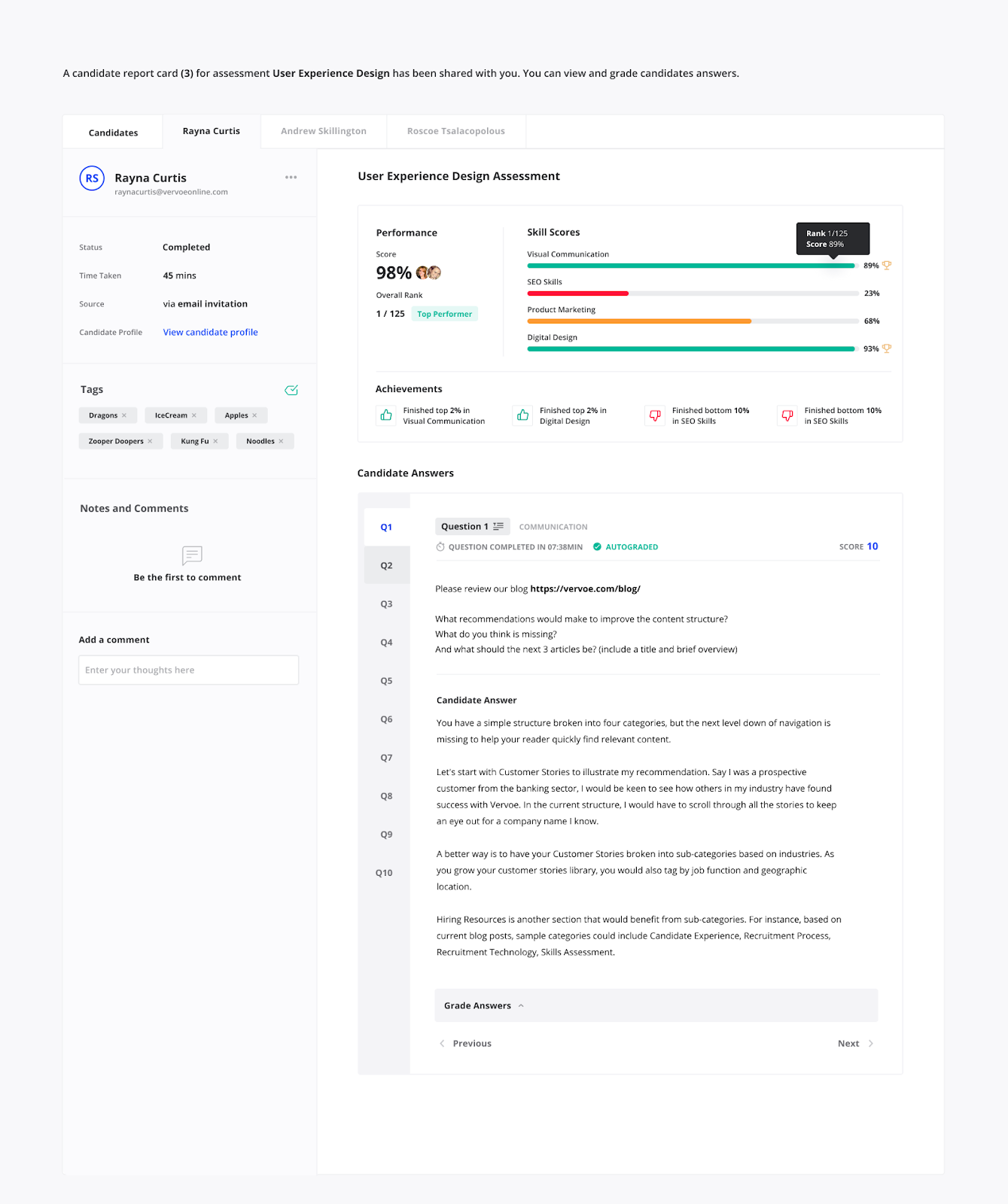Click the first thumbs down SEO Skills icon

coord(655,415)
